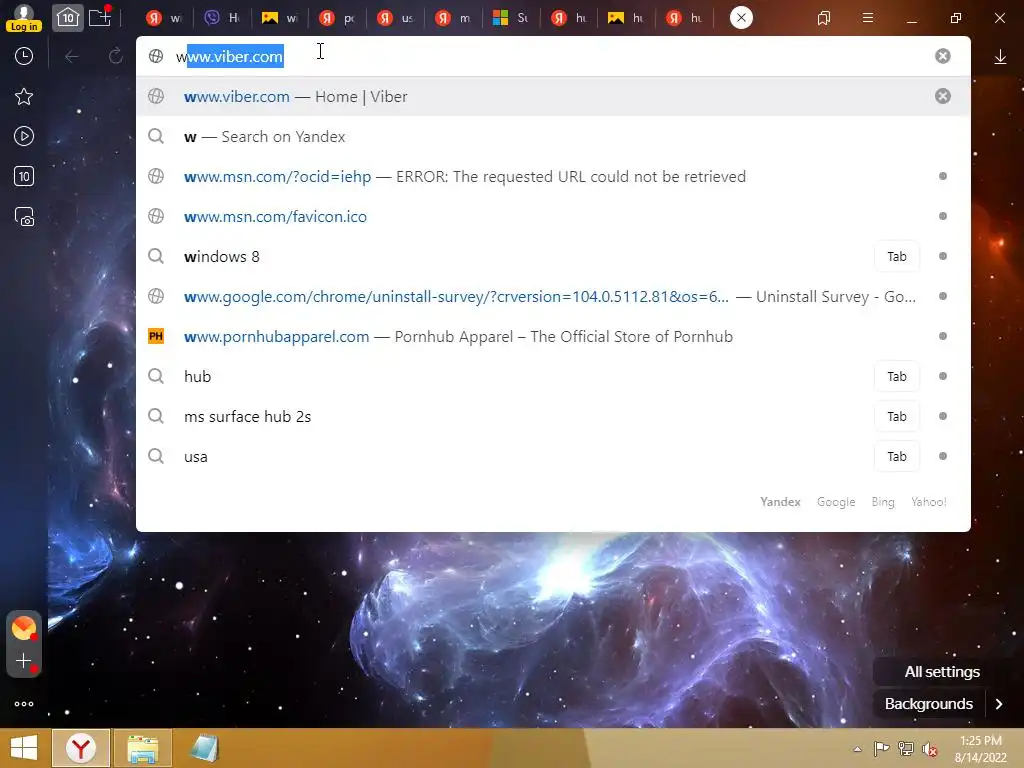Open the clock showing 1:25 PM

(980, 748)
